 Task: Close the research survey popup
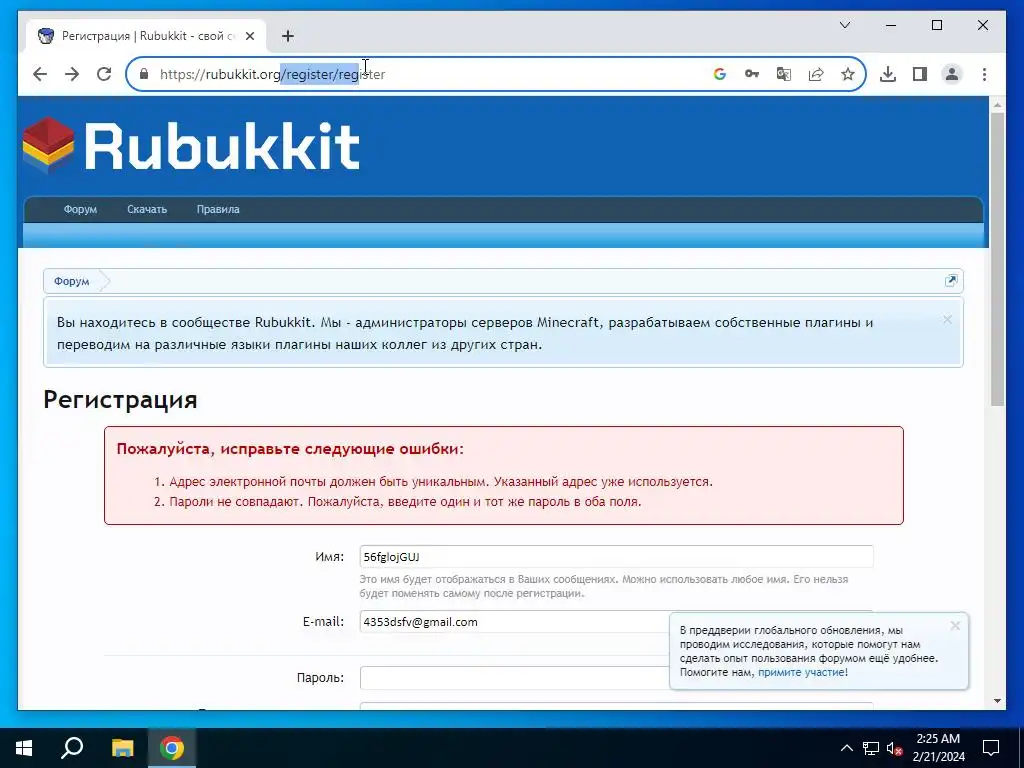(955, 626)
